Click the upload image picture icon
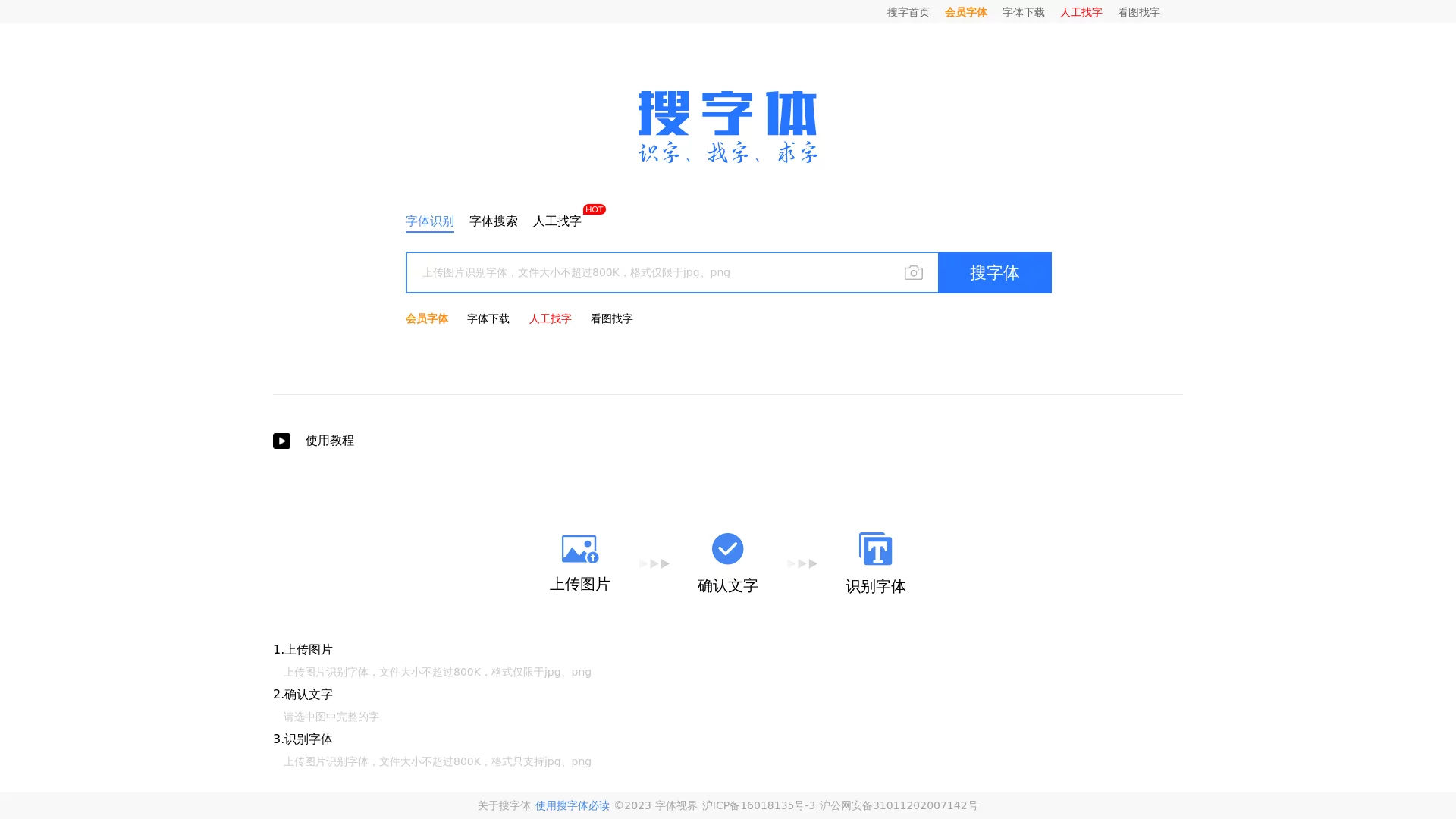This screenshot has height=819, width=1456. tap(579, 549)
